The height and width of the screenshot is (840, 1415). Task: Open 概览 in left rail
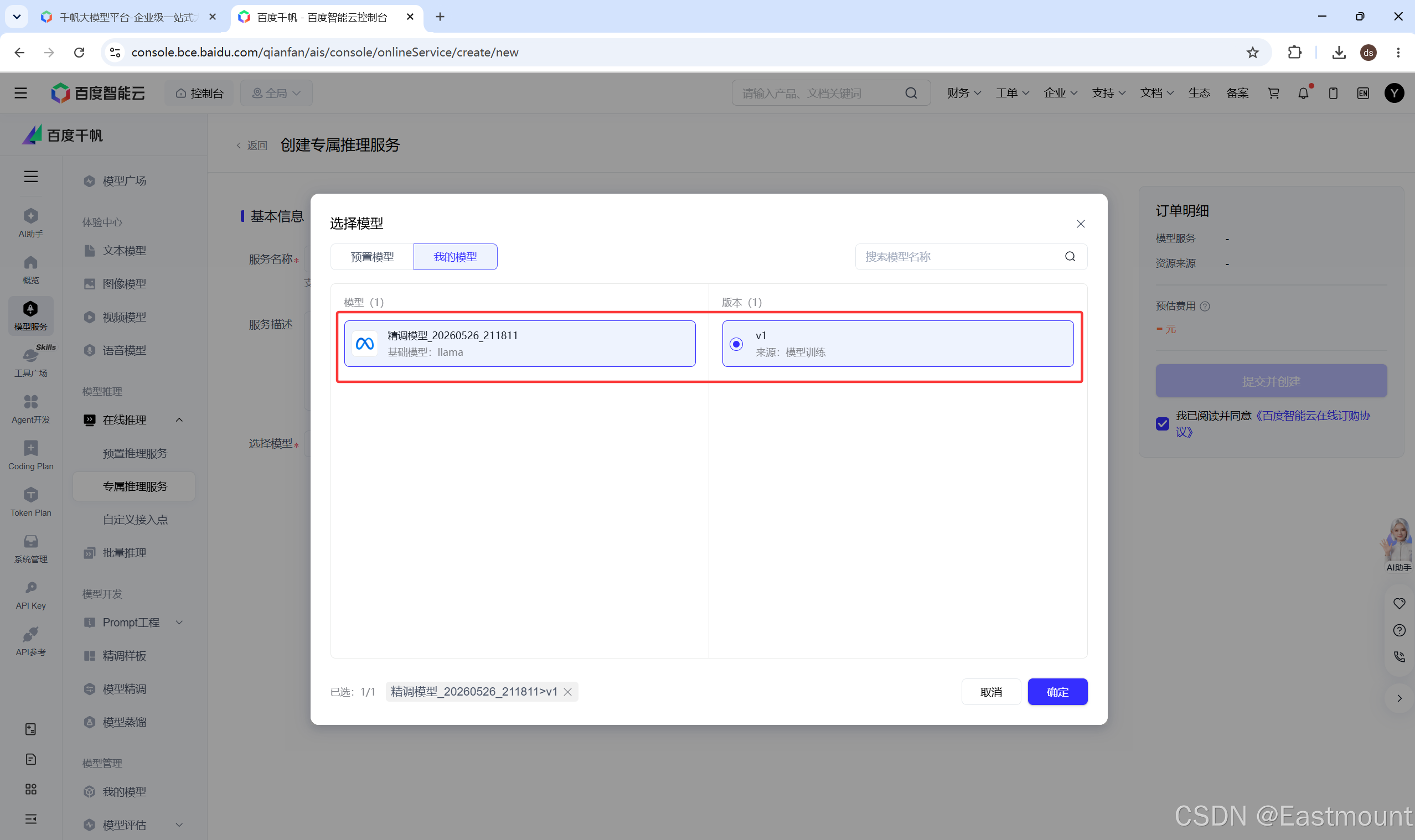[30, 269]
